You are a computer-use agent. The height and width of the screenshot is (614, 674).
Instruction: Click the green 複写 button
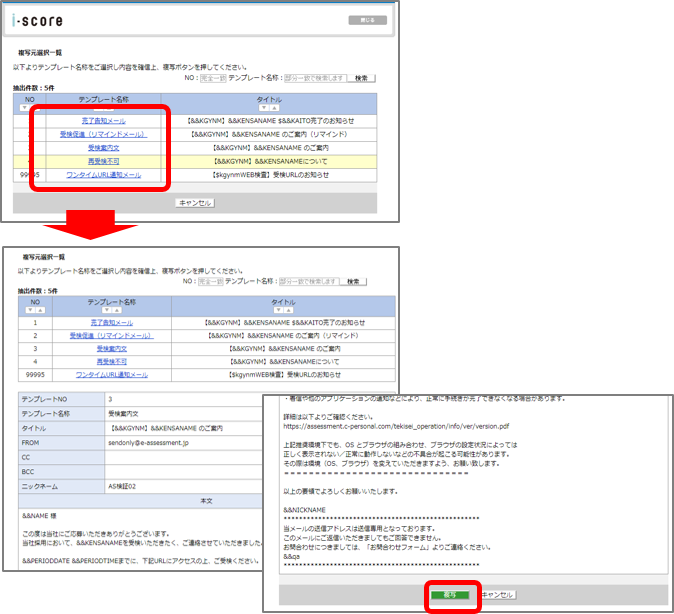450,595
